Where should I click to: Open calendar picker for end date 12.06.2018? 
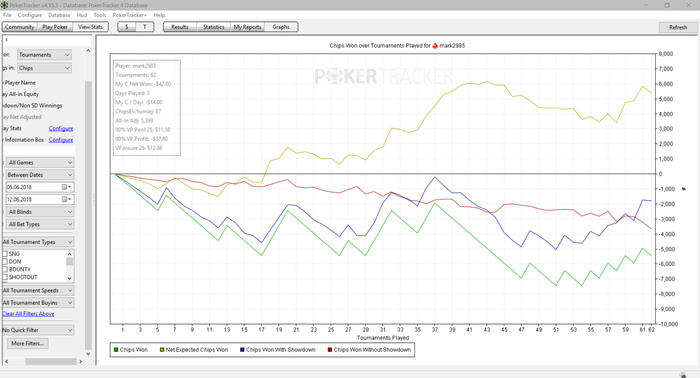[67, 199]
